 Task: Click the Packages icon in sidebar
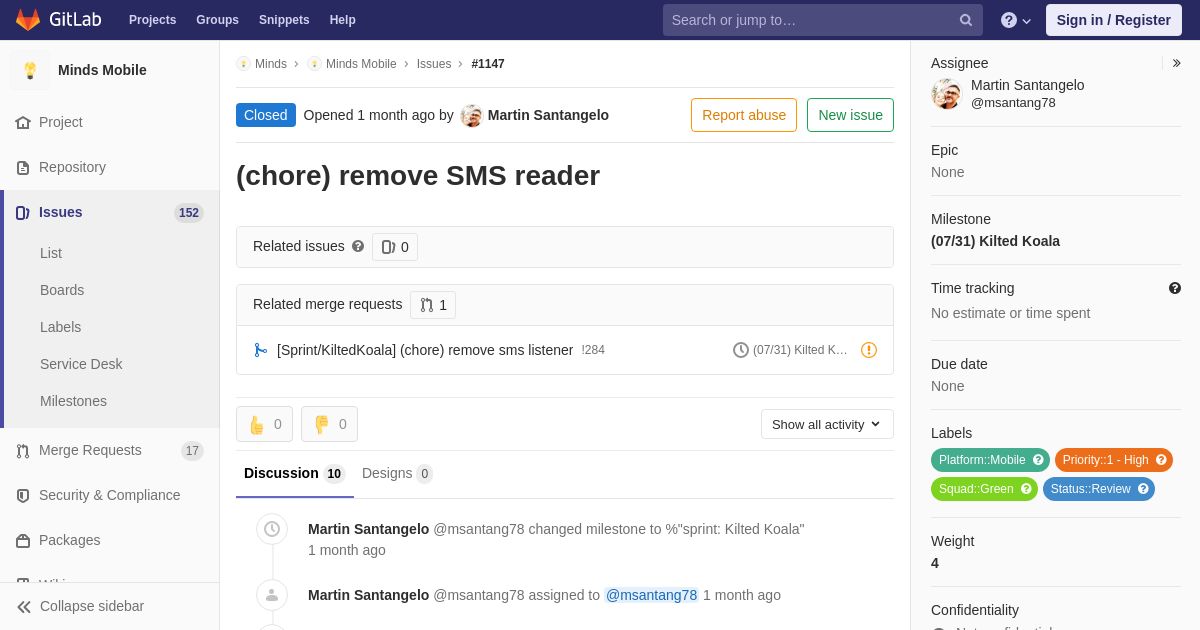tap(23, 540)
